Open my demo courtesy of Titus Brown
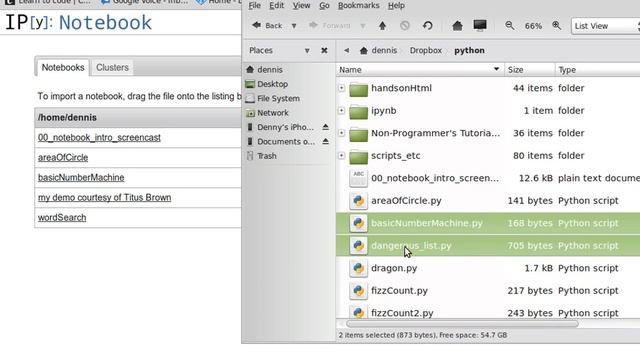This screenshot has height=360, width=640. tap(104, 198)
